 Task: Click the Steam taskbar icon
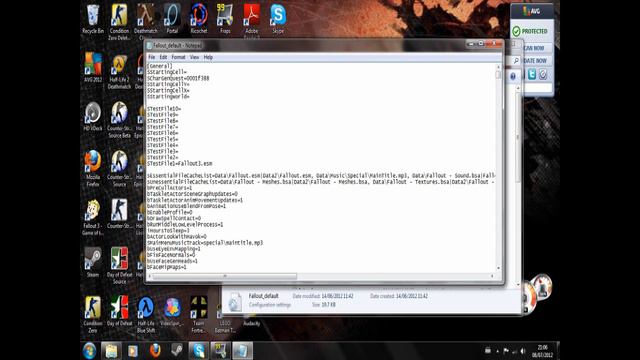click(176, 351)
